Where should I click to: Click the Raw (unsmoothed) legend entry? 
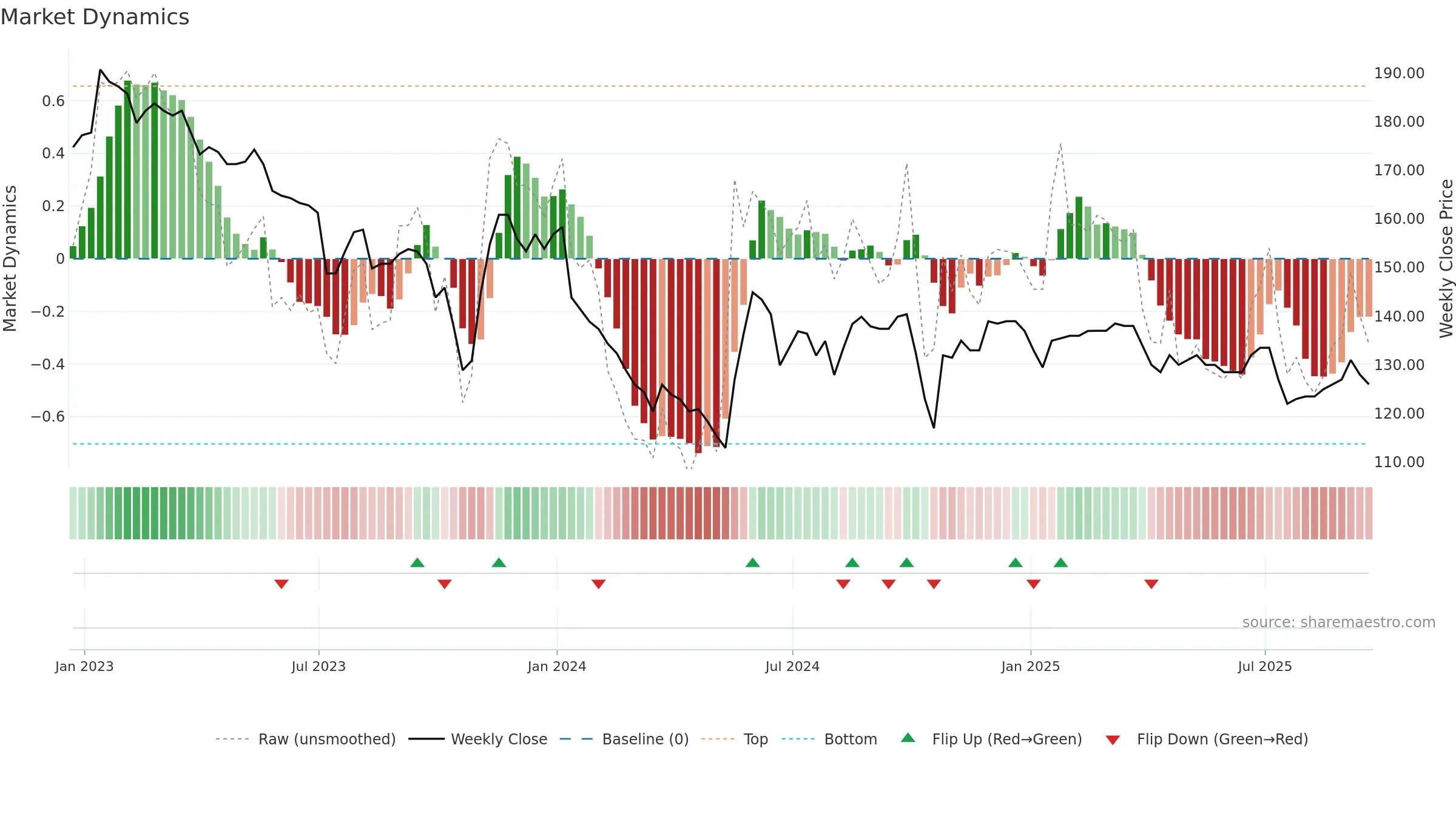click(x=306, y=739)
